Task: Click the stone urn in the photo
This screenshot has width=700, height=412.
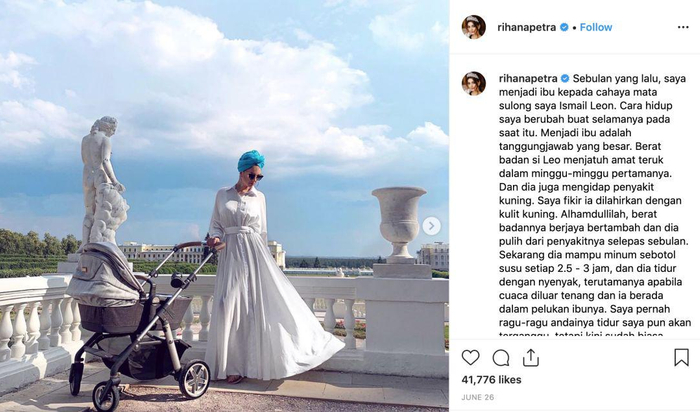Action: click(x=399, y=225)
